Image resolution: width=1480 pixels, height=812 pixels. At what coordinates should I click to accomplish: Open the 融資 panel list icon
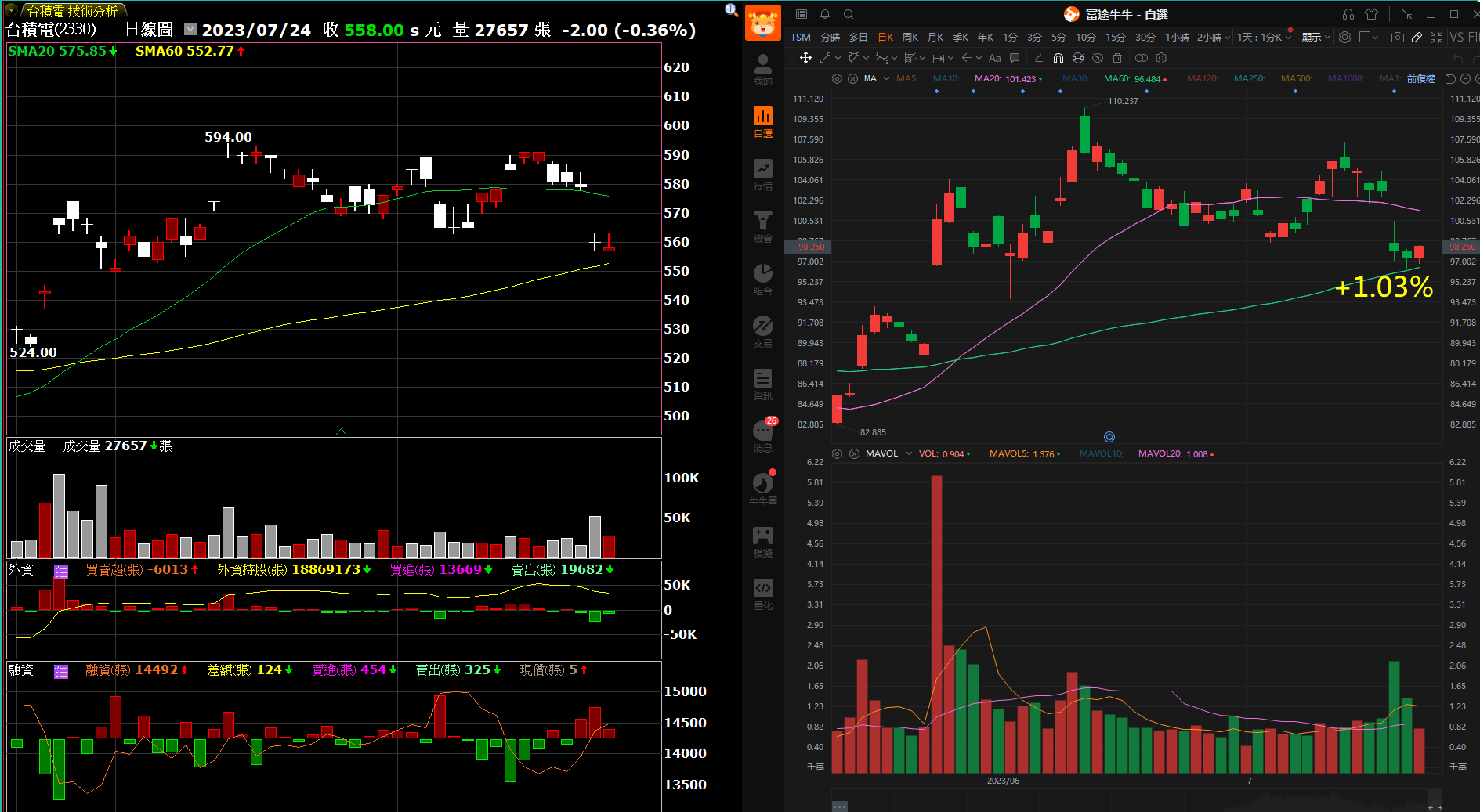click(x=61, y=671)
